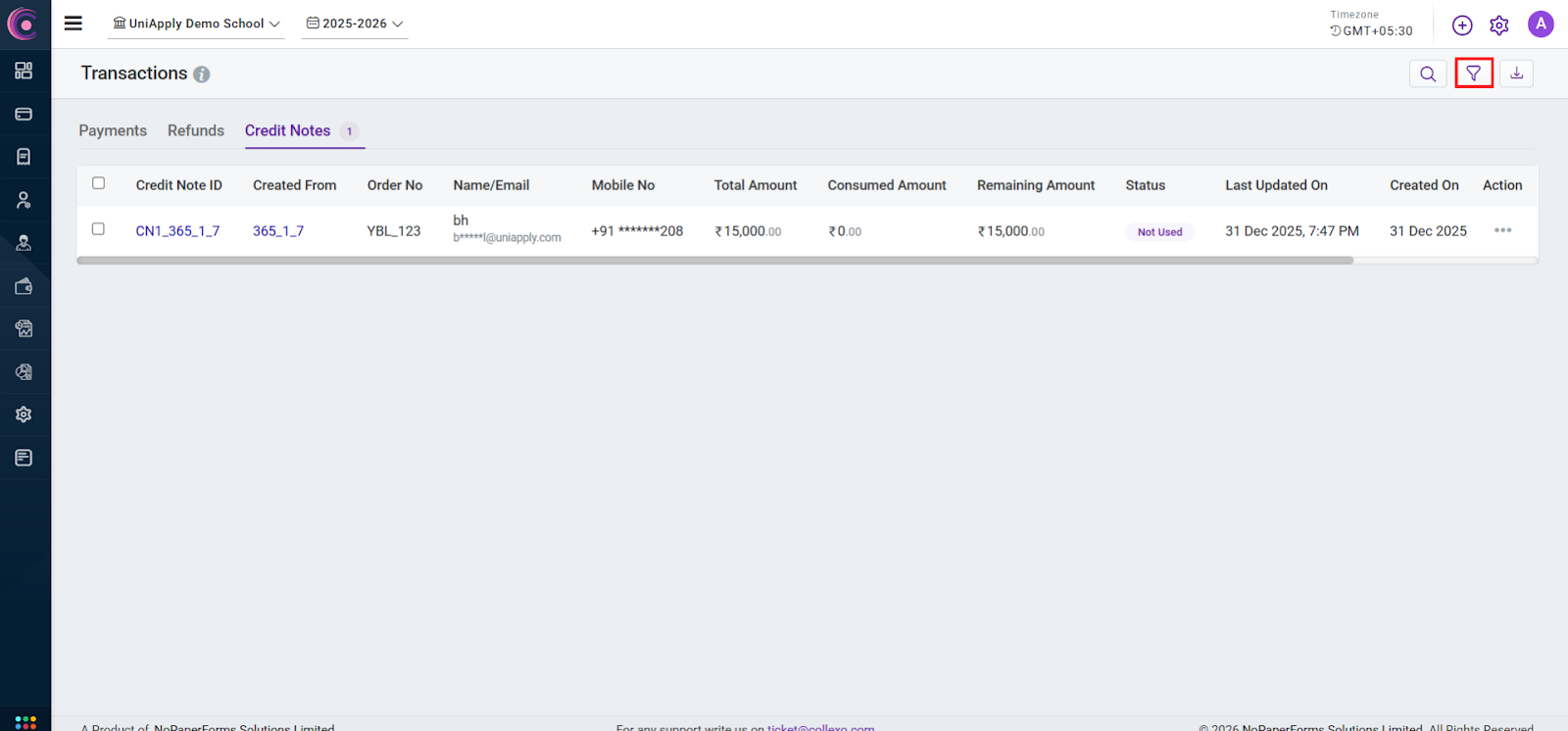Screen dimensions: 1568x731
Task: Open the filter icon in Transactions header
Action: (1473, 73)
